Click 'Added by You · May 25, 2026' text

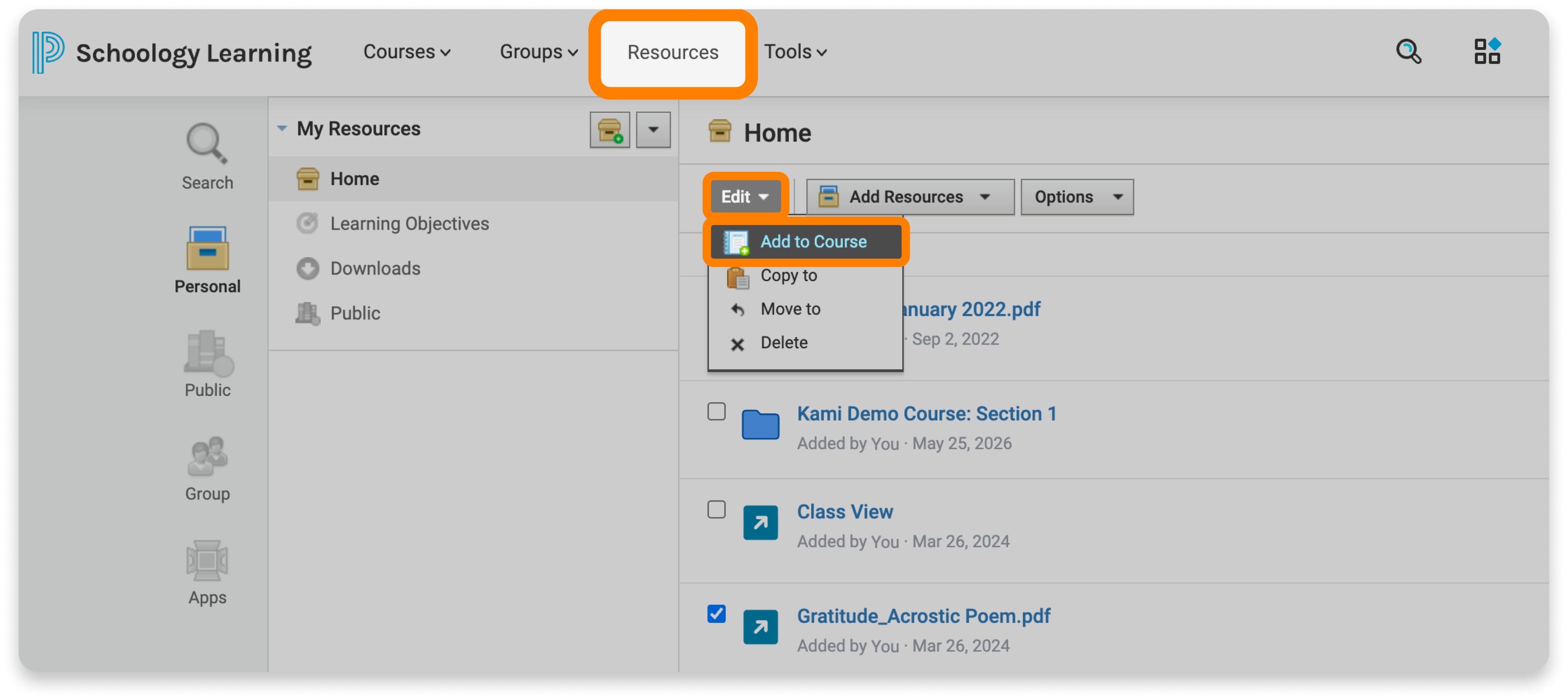click(x=904, y=443)
